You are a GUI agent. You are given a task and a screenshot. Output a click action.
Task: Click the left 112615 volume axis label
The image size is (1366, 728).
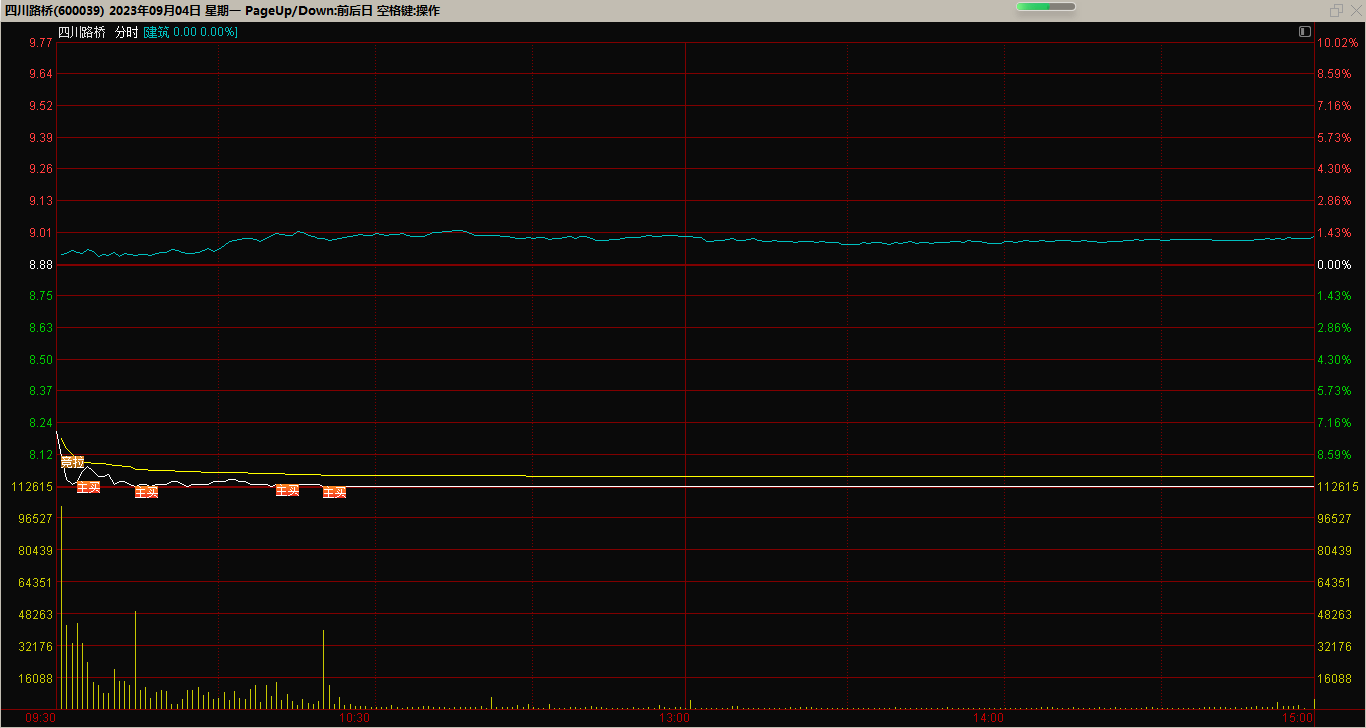coord(33,487)
